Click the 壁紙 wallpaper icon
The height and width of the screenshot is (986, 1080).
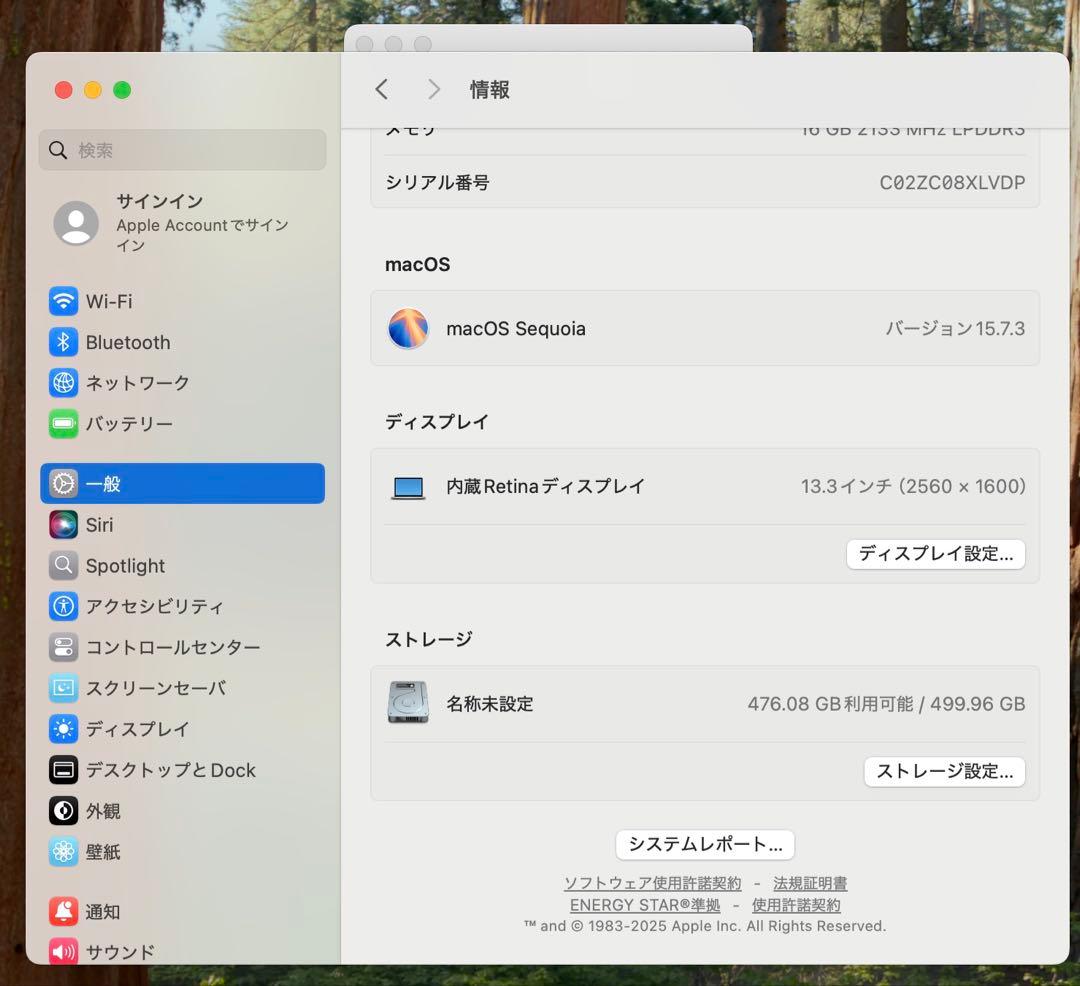click(63, 852)
